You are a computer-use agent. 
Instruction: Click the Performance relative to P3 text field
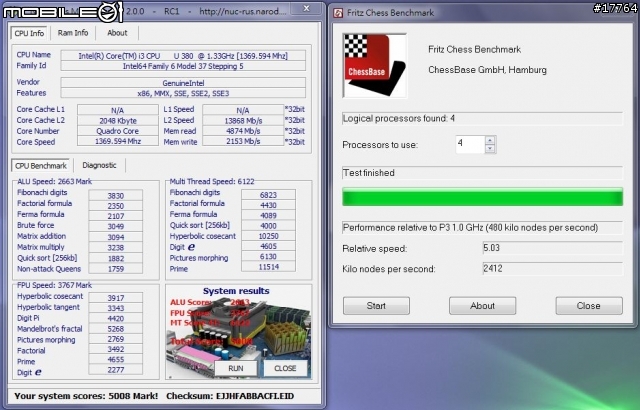(x=482, y=228)
